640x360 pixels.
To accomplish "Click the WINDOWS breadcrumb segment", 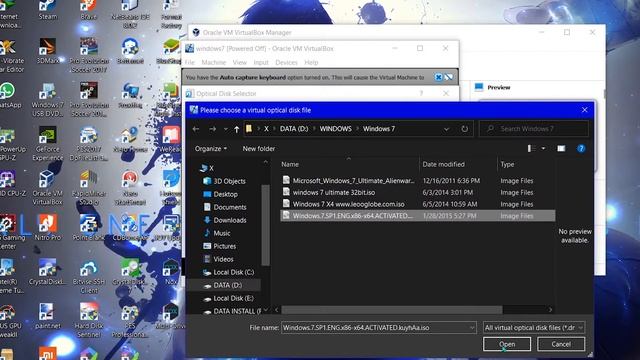I will pos(336,129).
